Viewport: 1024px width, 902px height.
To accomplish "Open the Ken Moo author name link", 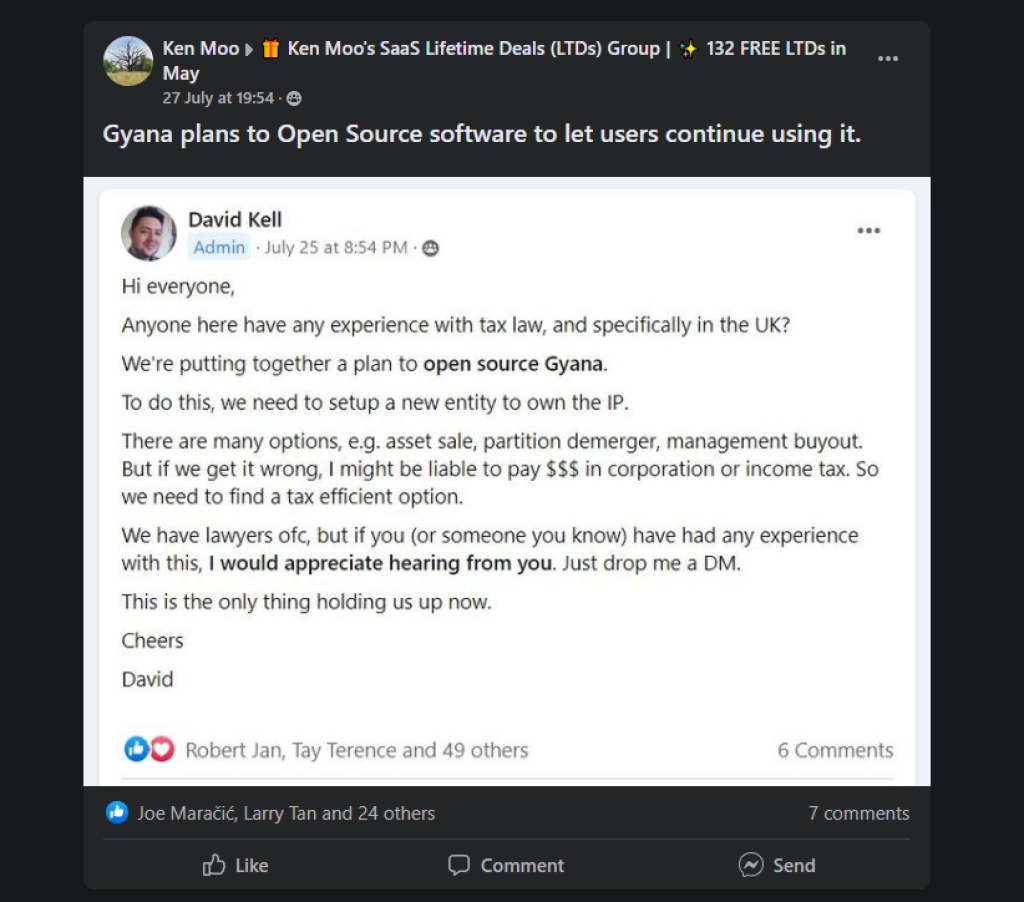I will pyautogui.click(x=200, y=48).
